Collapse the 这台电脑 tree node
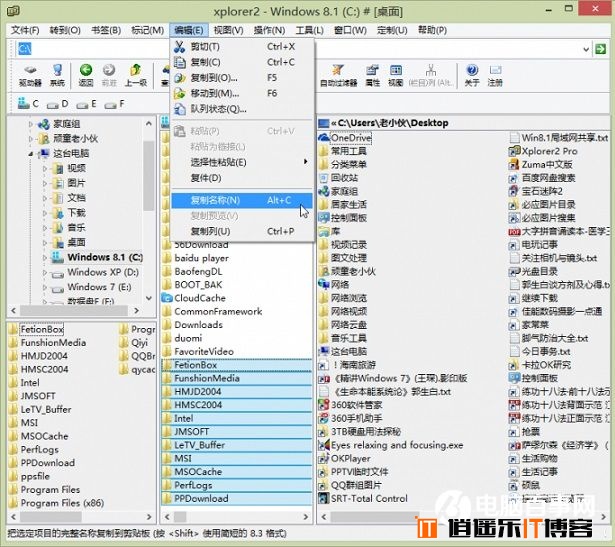This screenshot has height=547, width=615. pyautogui.click(x=31, y=154)
